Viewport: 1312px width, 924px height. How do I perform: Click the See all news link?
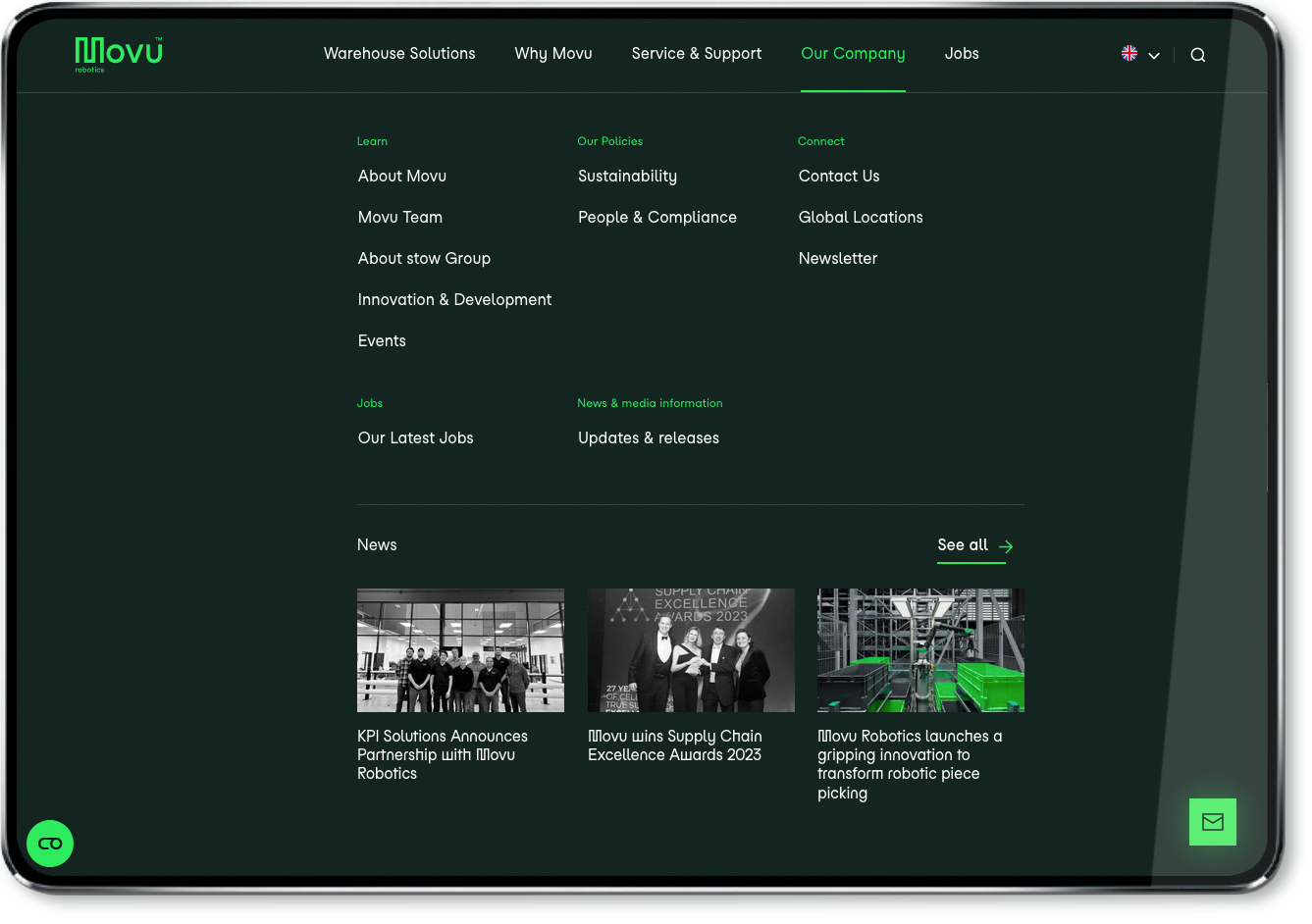click(x=963, y=545)
